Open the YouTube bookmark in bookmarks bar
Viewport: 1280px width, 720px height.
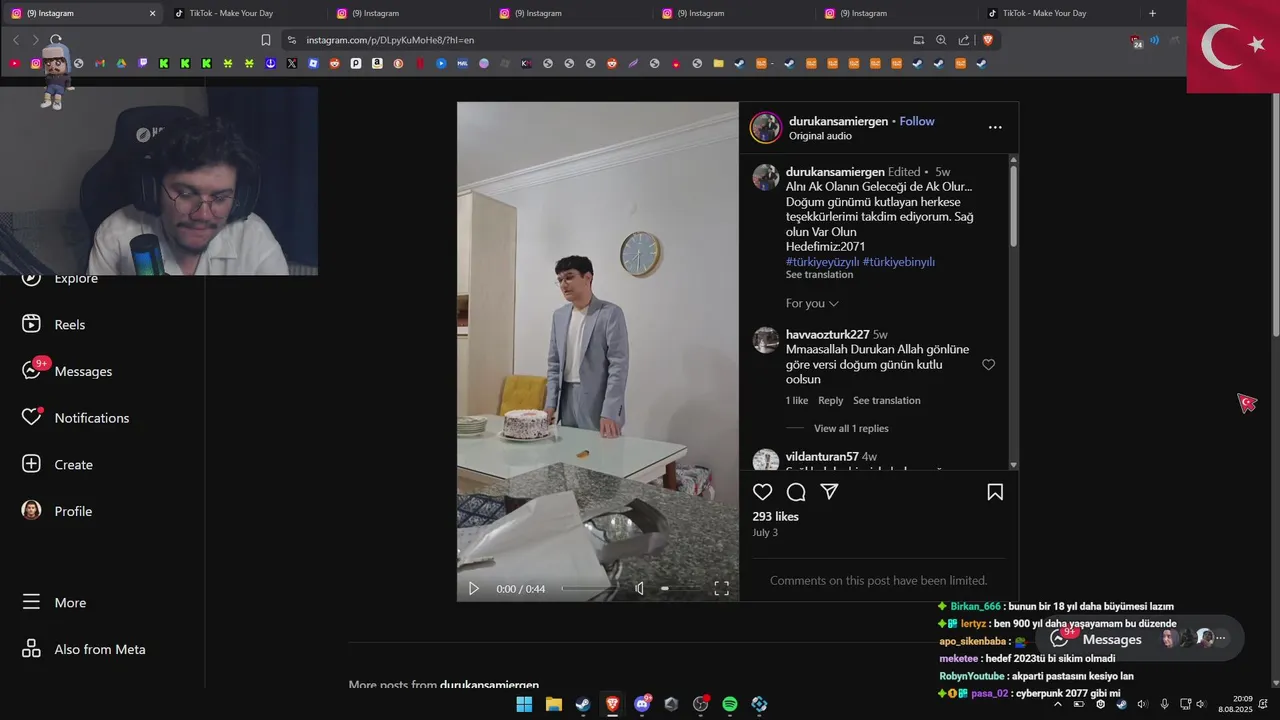pyautogui.click(x=14, y=63)
